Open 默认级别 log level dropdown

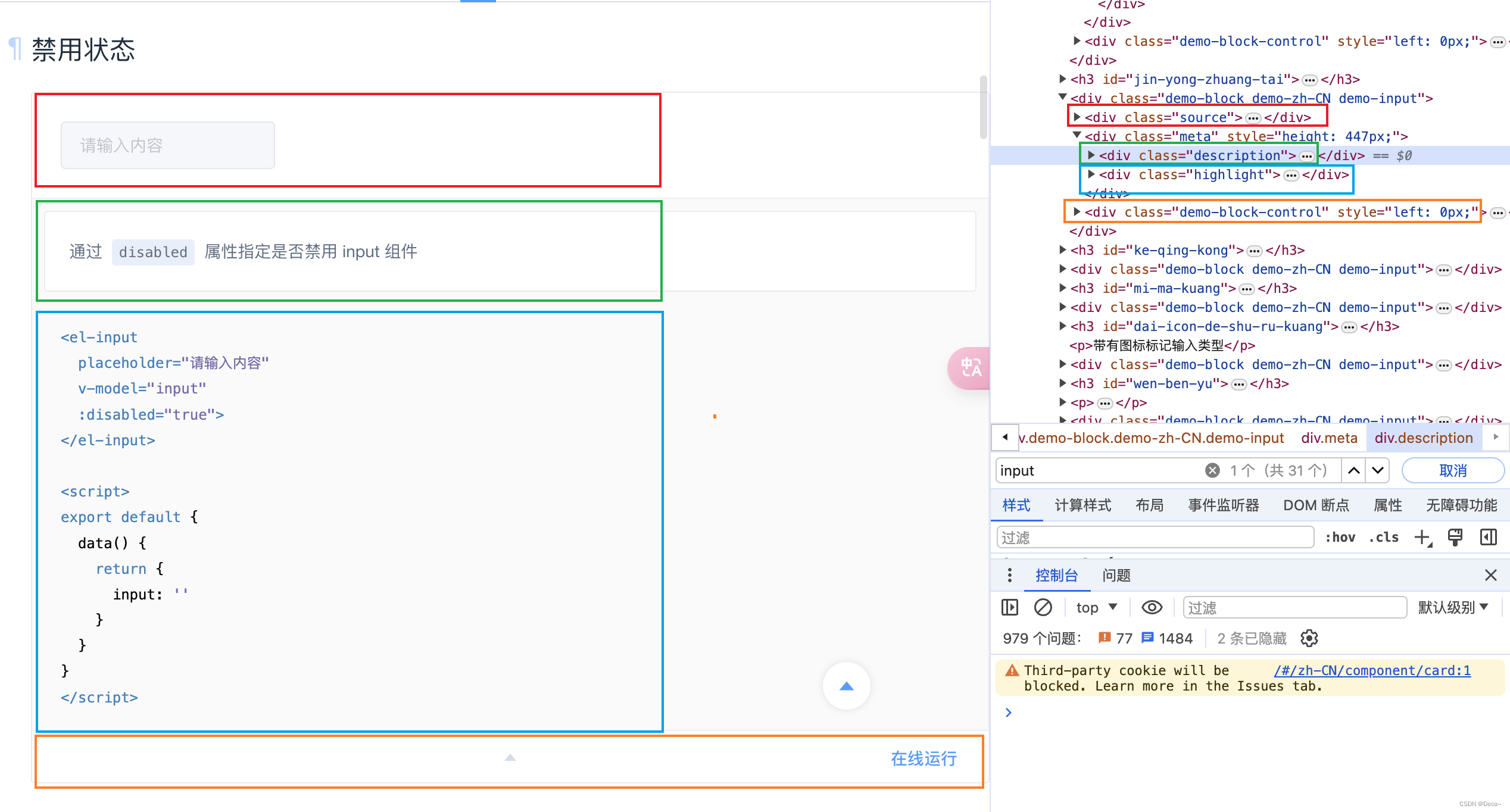[x=1453, y=607]
